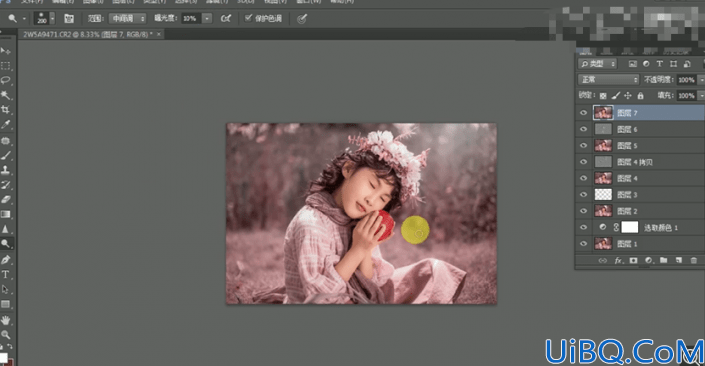Hide 图层 1 with its eye icon
The image size is (705, 366).
pyautogui.click(x=584, y=244)
